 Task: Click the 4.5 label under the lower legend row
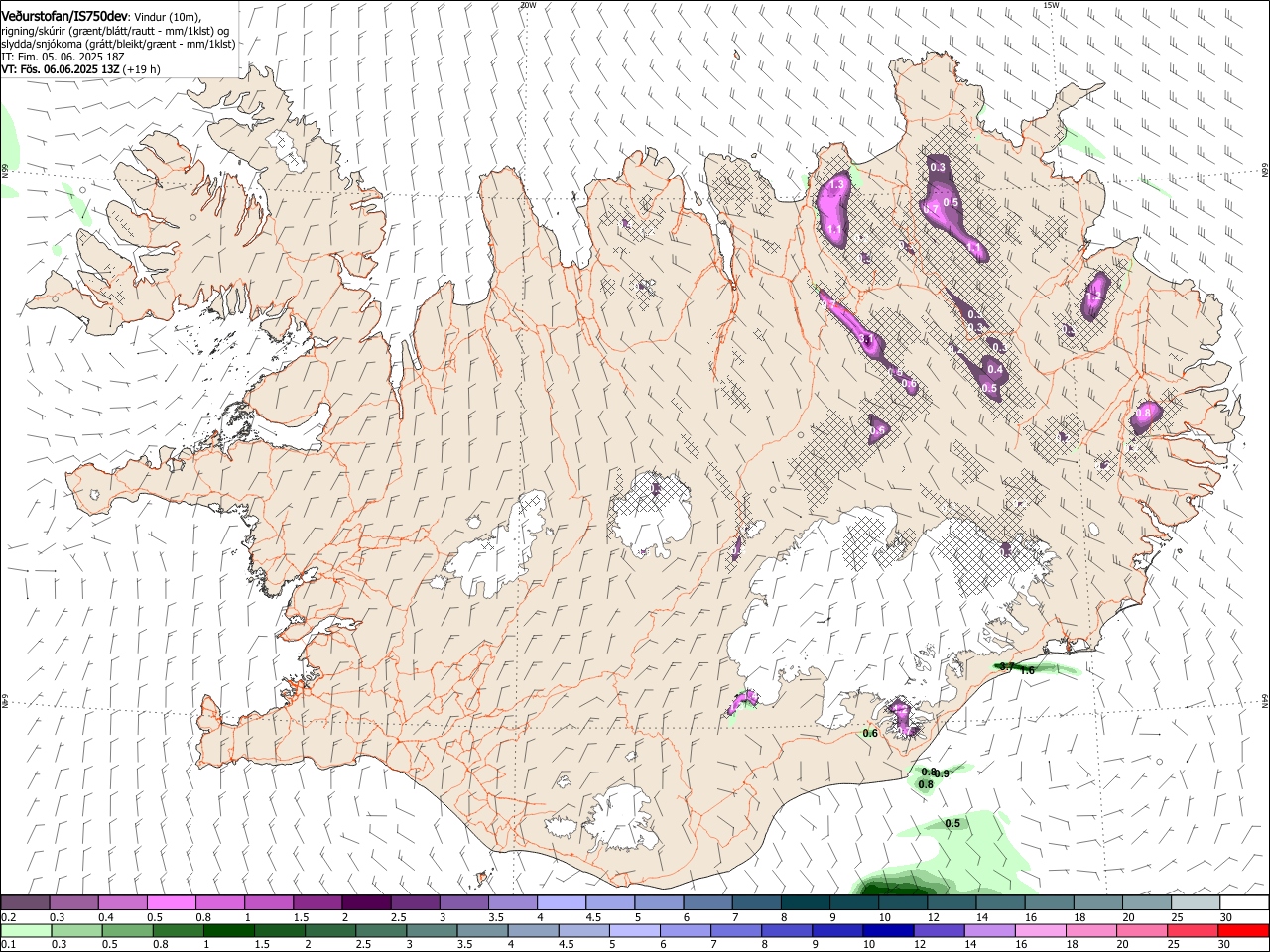566,944
